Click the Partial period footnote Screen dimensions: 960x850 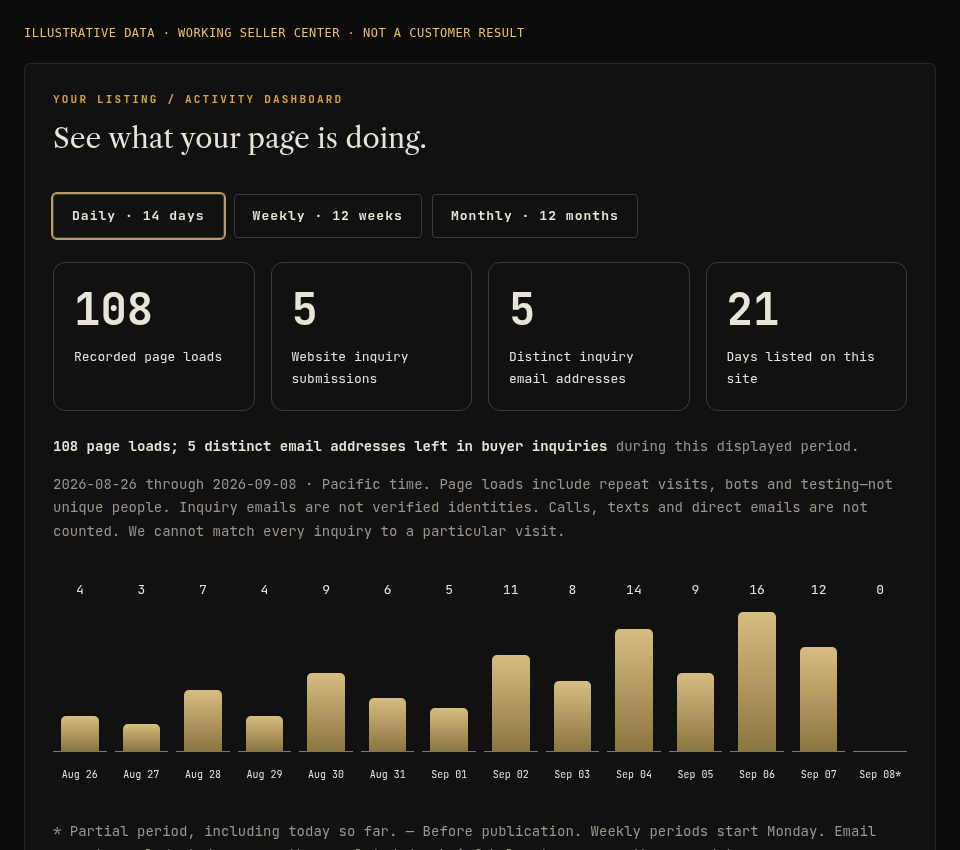tap(464, 837)
